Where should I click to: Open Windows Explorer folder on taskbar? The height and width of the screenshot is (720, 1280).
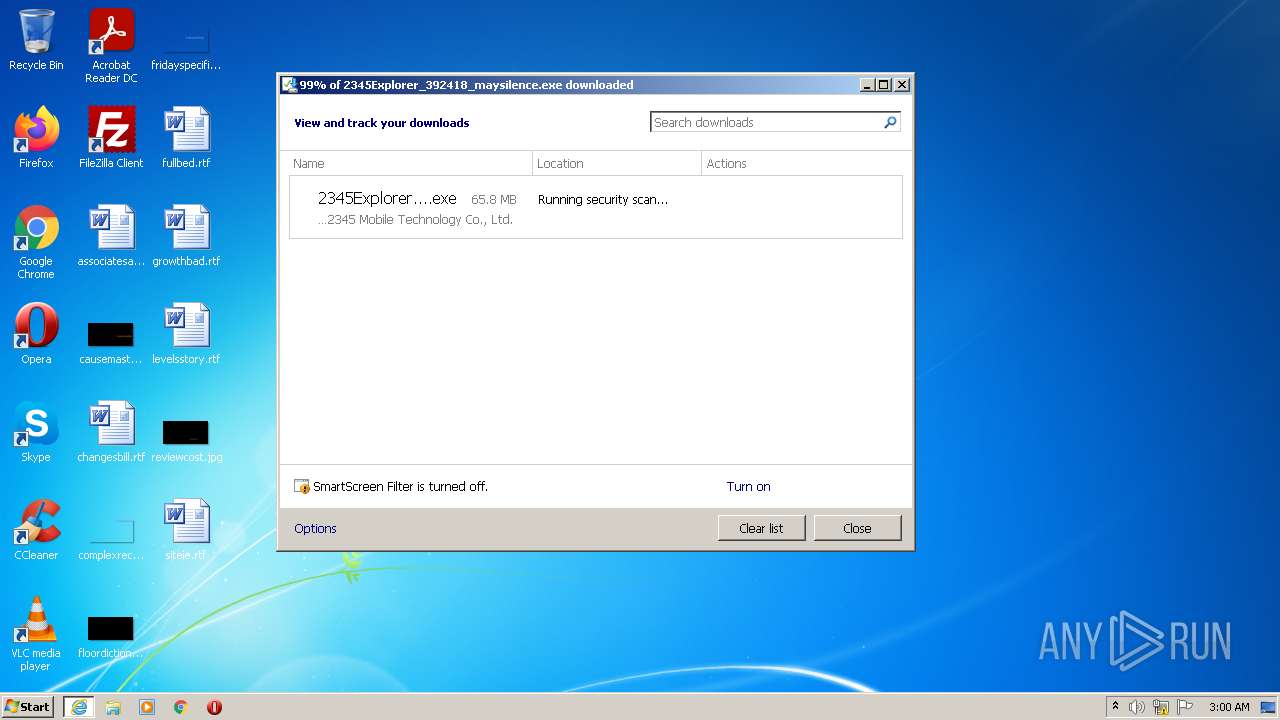tap(113, 707)
